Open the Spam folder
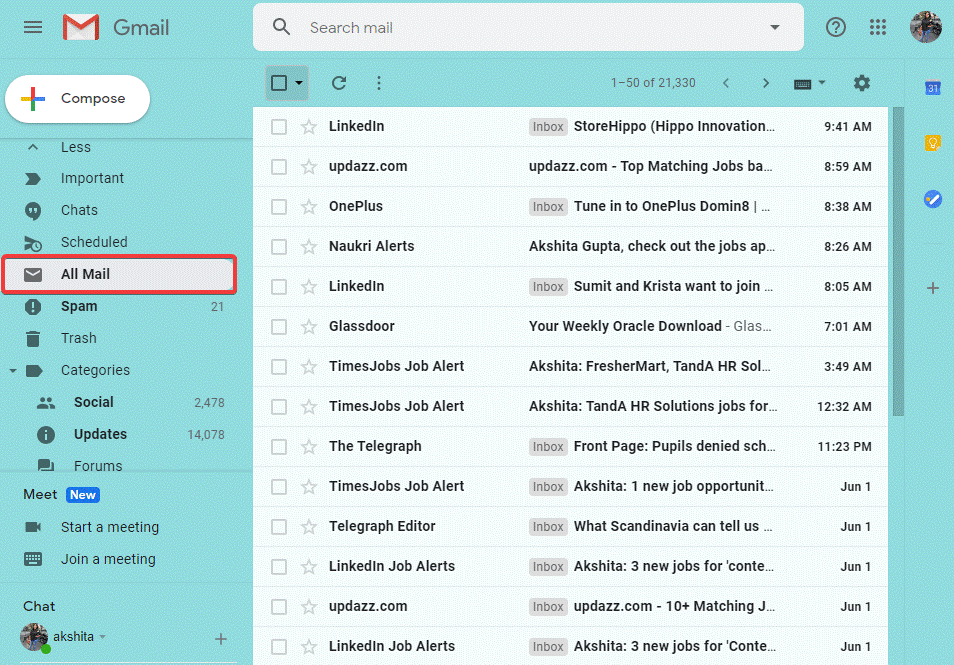Image resolution: width=954 pixels, height=665 pixels. (79, 306)
